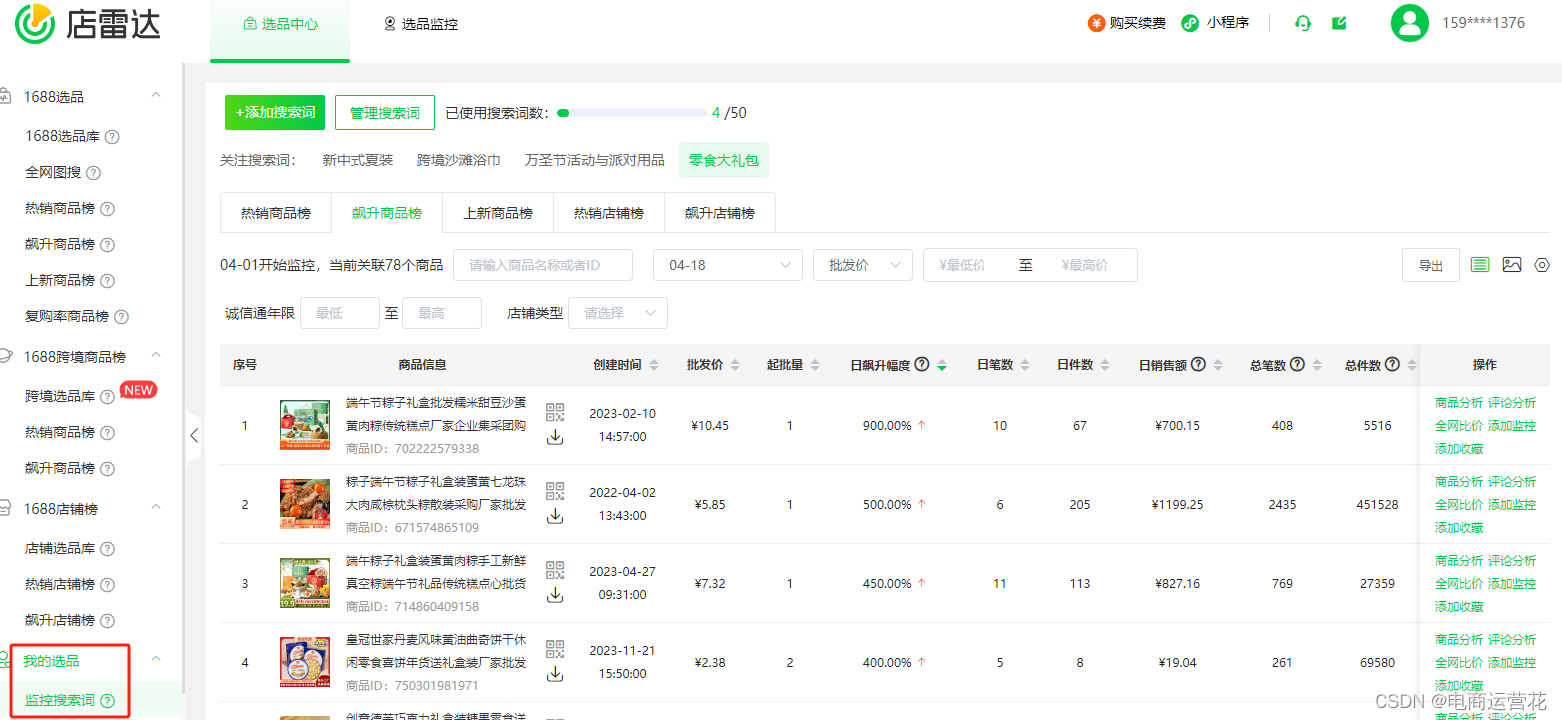Open the 上新商品榜 tab
This screenshot has height=720, width=1562.
click(x=498, y=213)
